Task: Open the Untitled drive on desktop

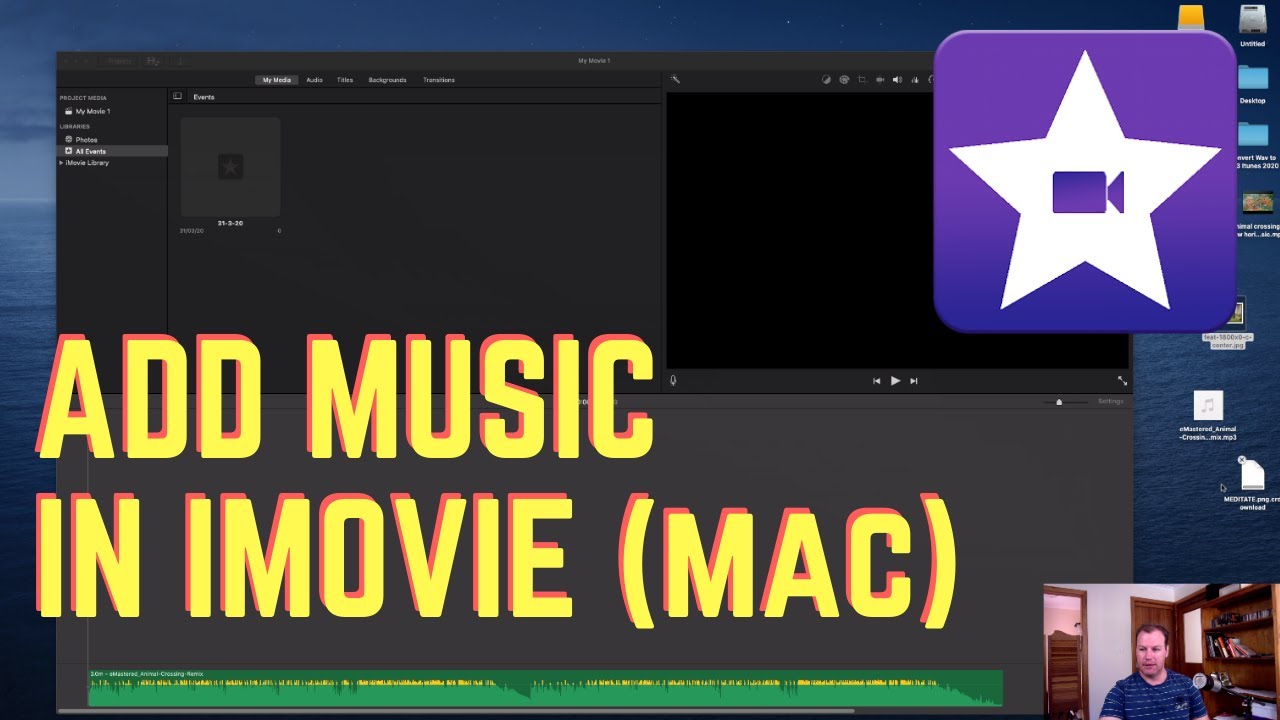Action: click(1253, 26)
